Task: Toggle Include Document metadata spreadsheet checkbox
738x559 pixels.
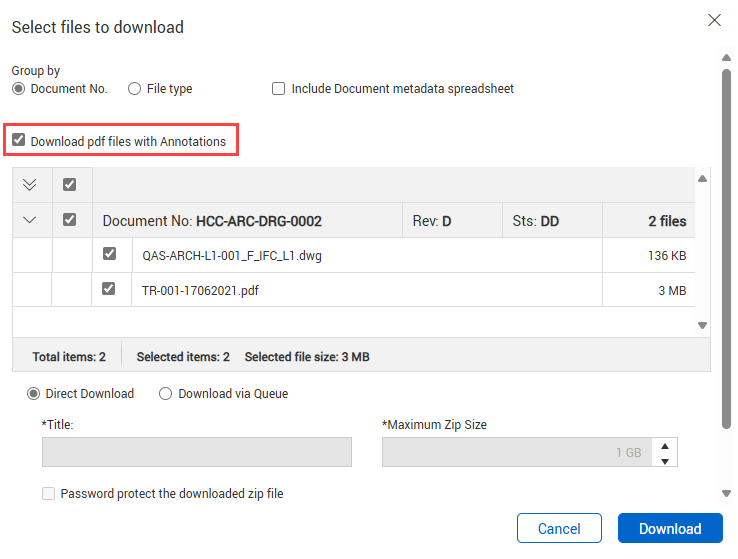Action: [x=279, y=89]
